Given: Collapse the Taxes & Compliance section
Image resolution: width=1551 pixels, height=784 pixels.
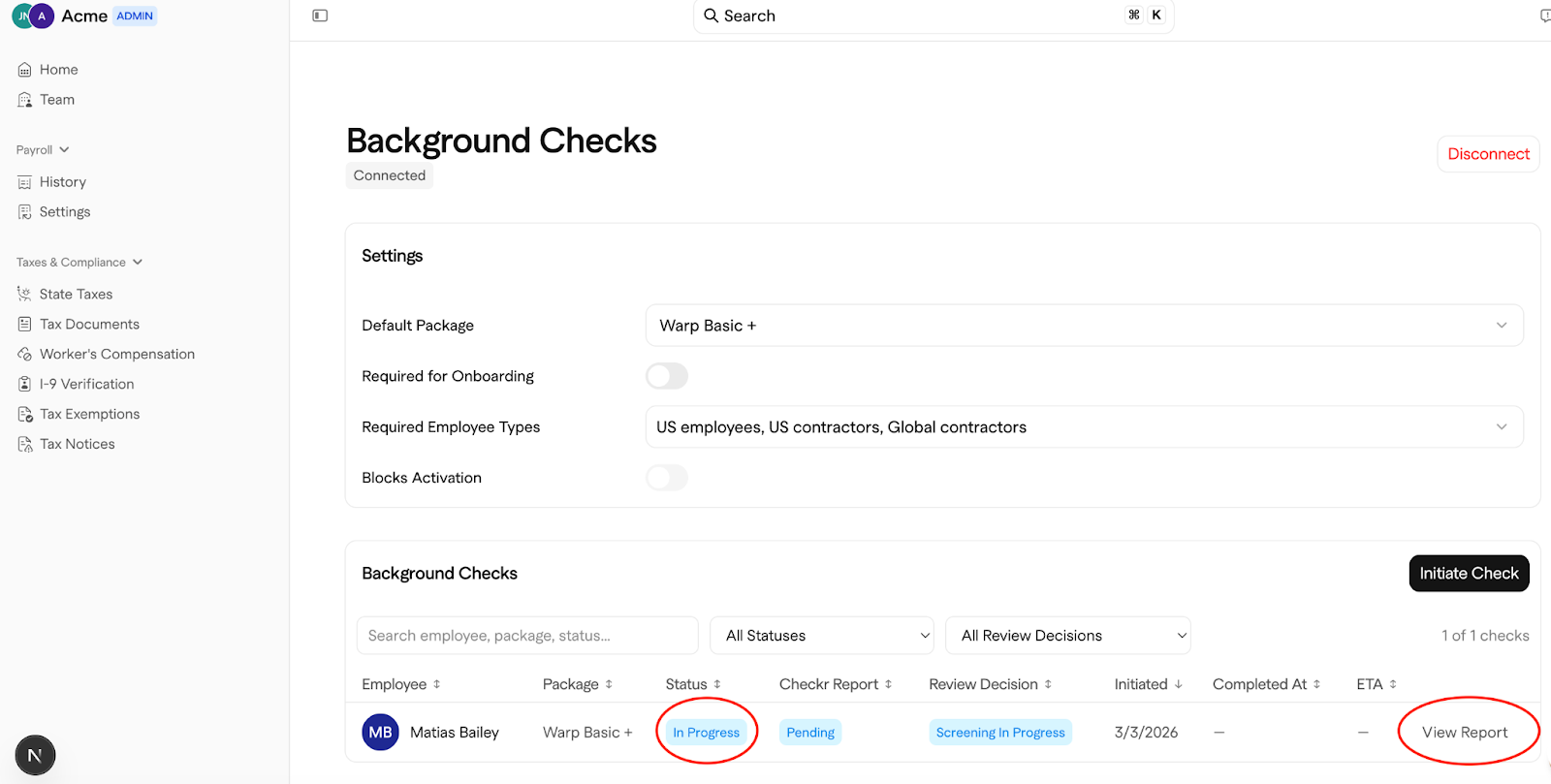Looking at the screenshot, I should click(79, 263).
